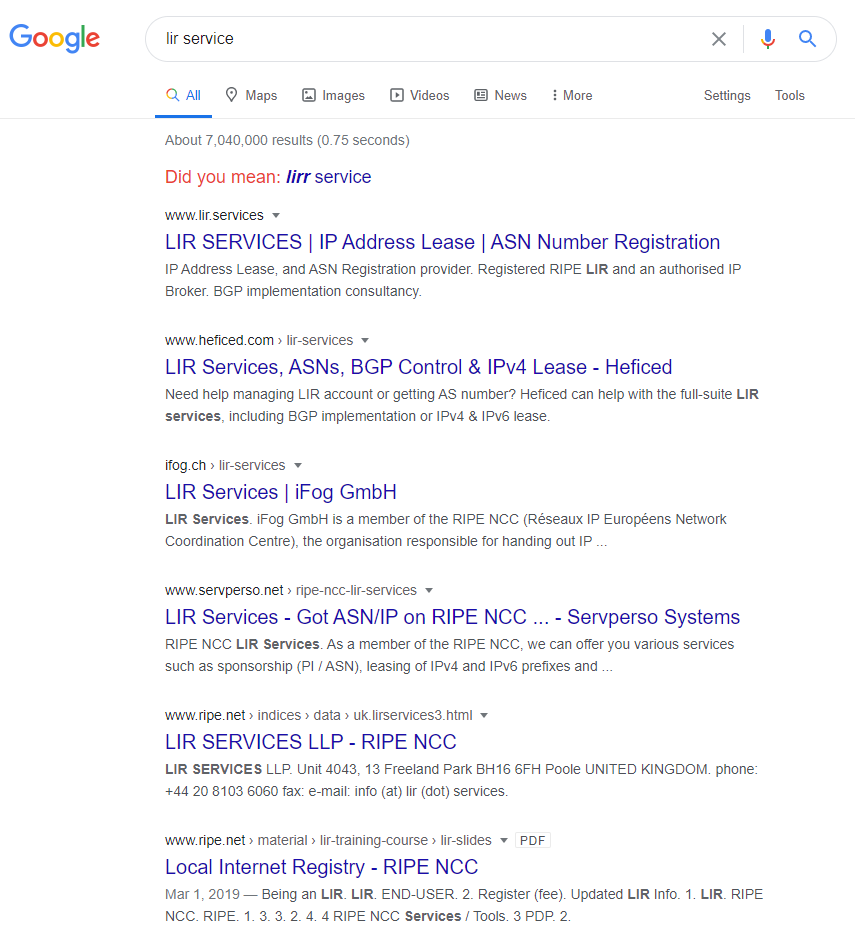Click 'About 7,040,000 results' text
The image size is (855, 928).
pyautogui.click(x=287, y=140)
